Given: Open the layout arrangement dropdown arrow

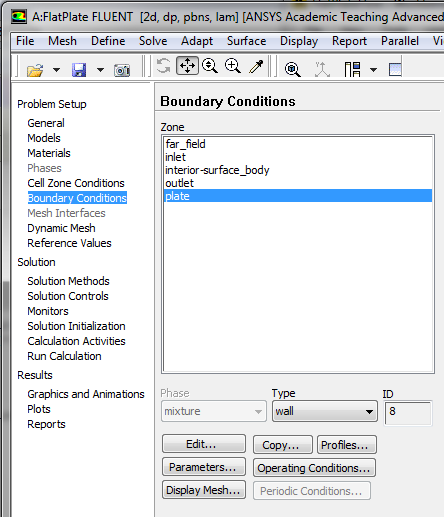Looking at the screenshot, I should pos(373,70).
